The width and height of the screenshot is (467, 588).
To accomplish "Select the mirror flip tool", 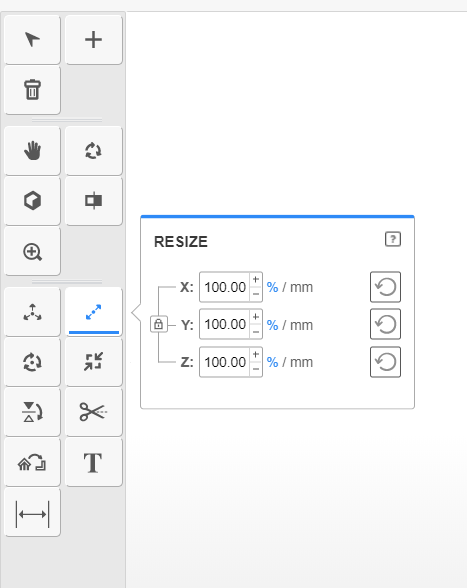I will 32,412.
